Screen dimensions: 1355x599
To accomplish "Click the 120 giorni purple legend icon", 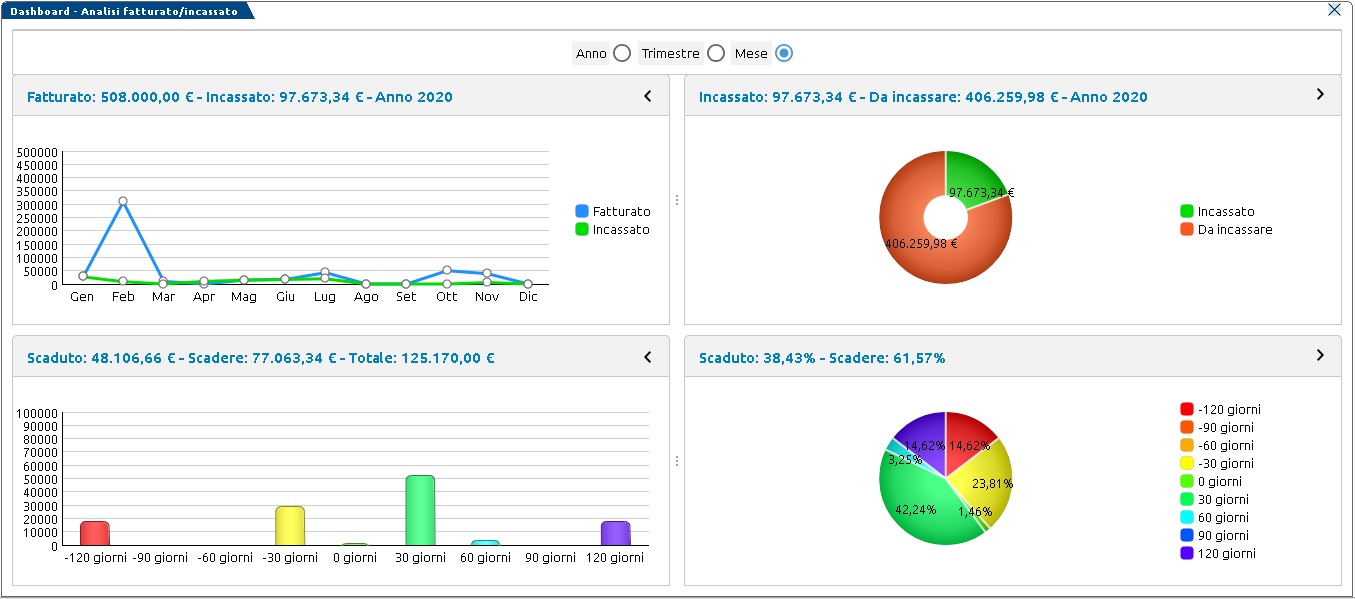I will [x=1187, y=553].
